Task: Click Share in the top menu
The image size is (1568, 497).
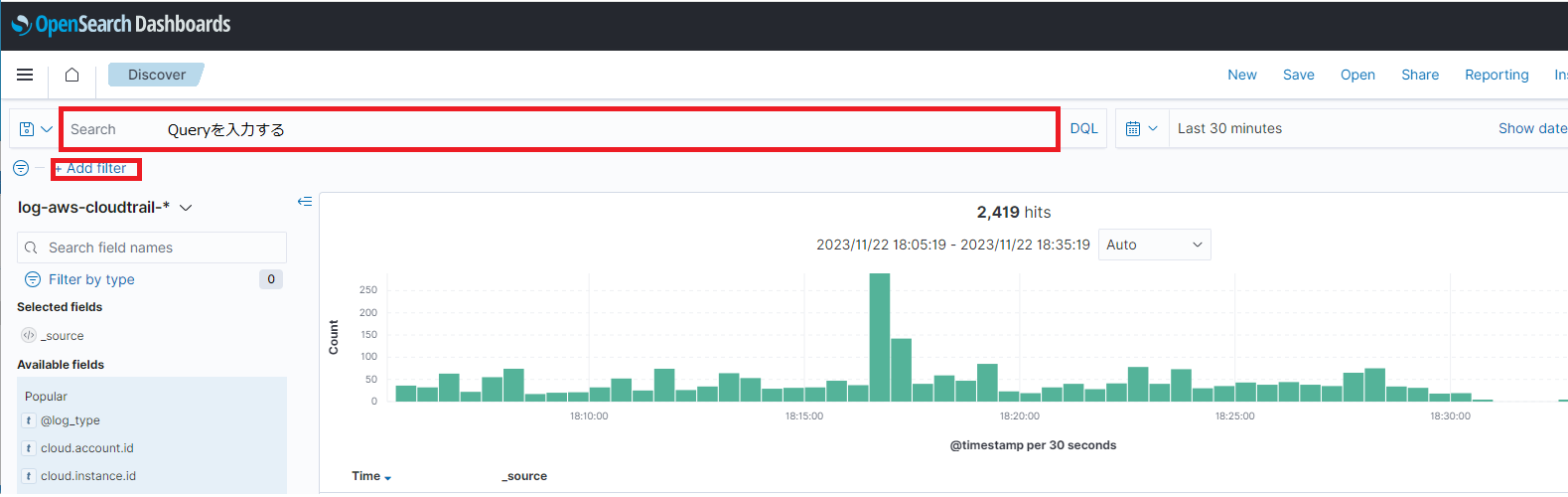Action: 1420,75
